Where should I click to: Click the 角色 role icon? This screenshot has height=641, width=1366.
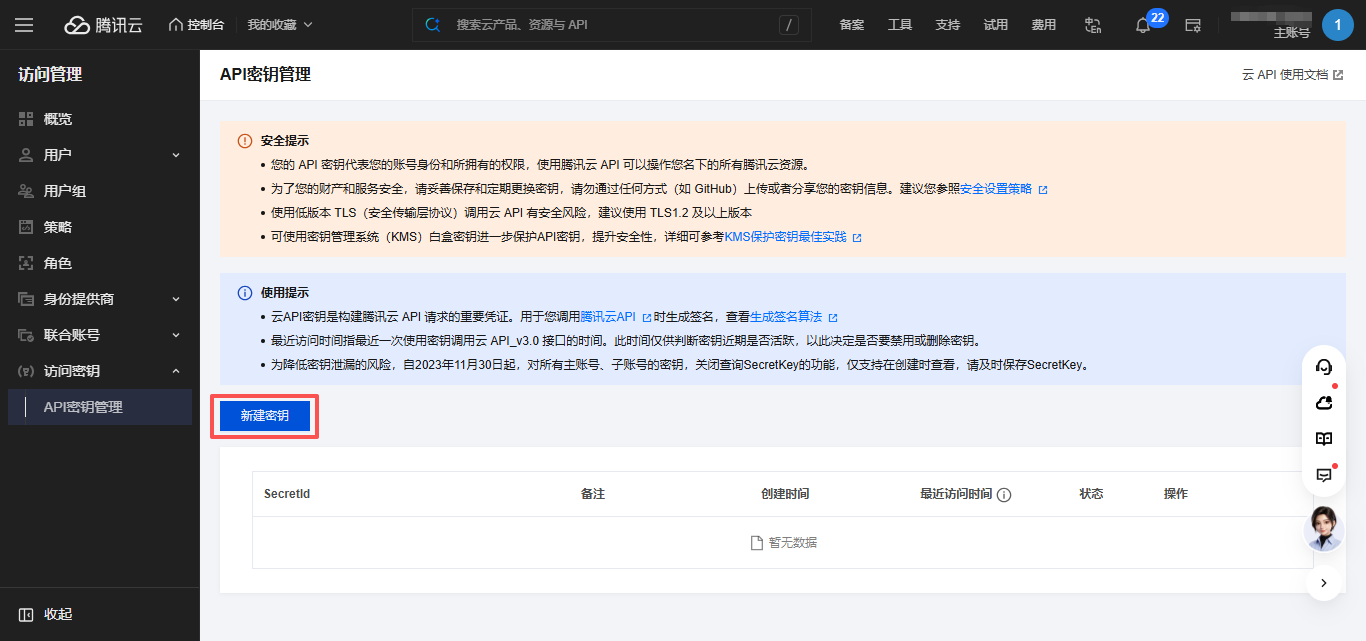26,263
